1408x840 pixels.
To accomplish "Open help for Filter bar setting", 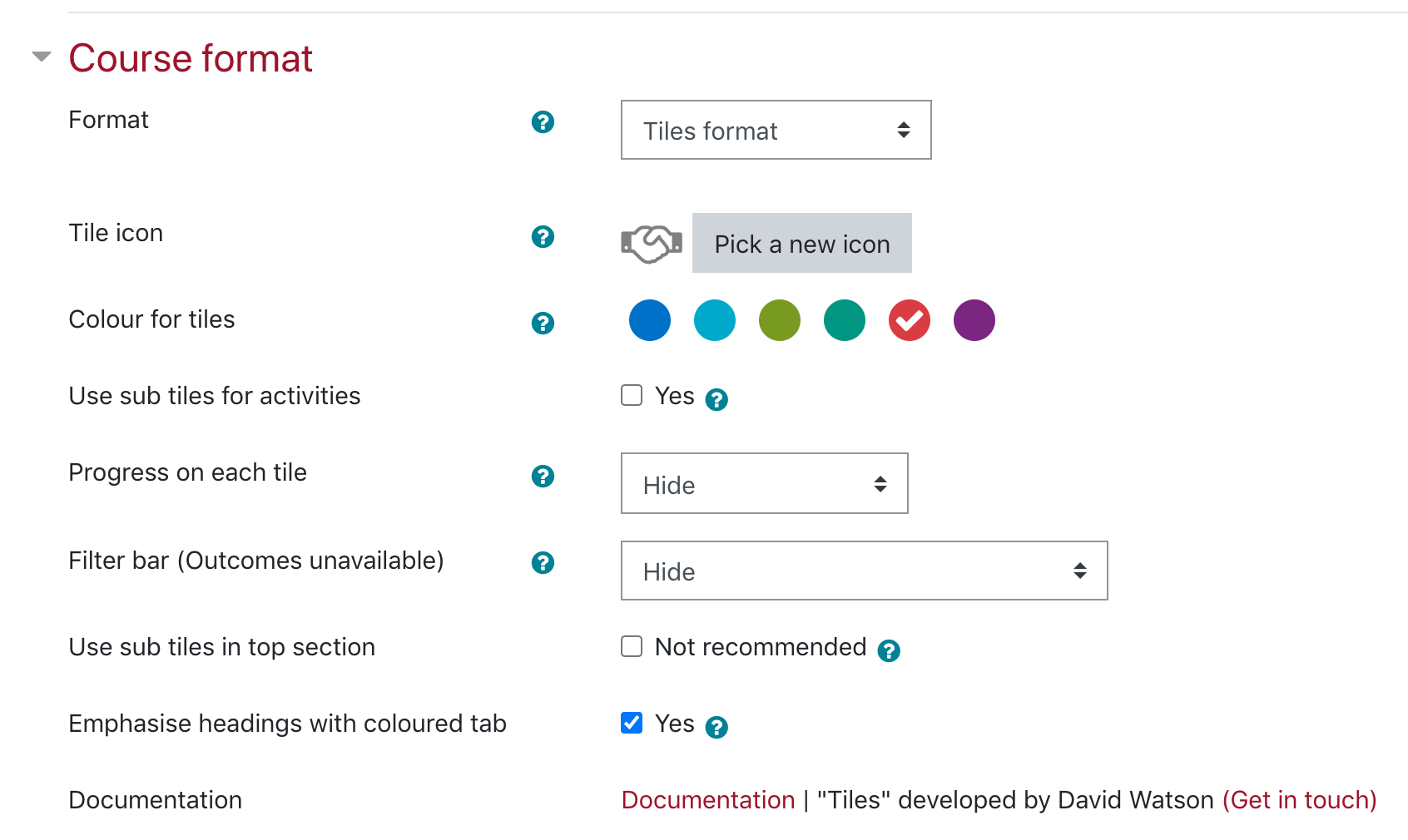I will click(543, 563).
